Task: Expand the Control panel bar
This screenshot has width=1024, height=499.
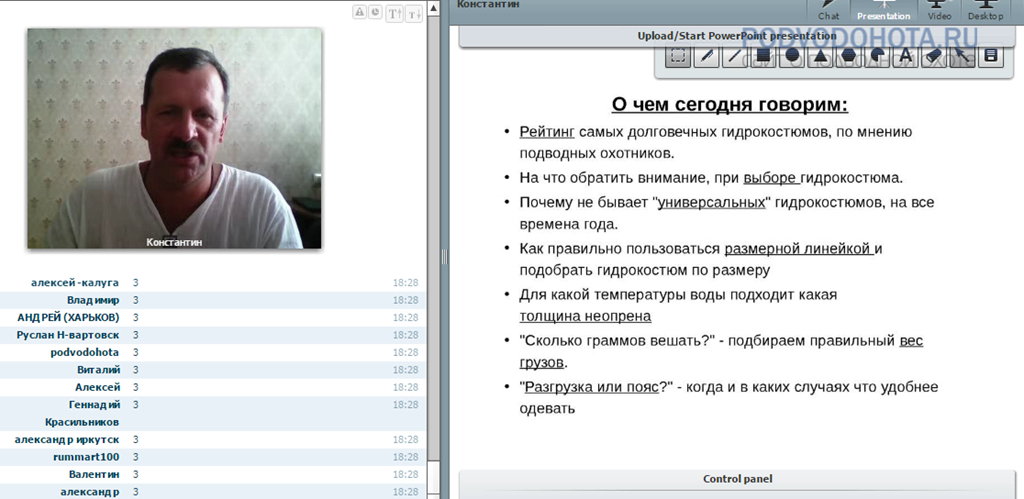Action: [x=737, y=479]
